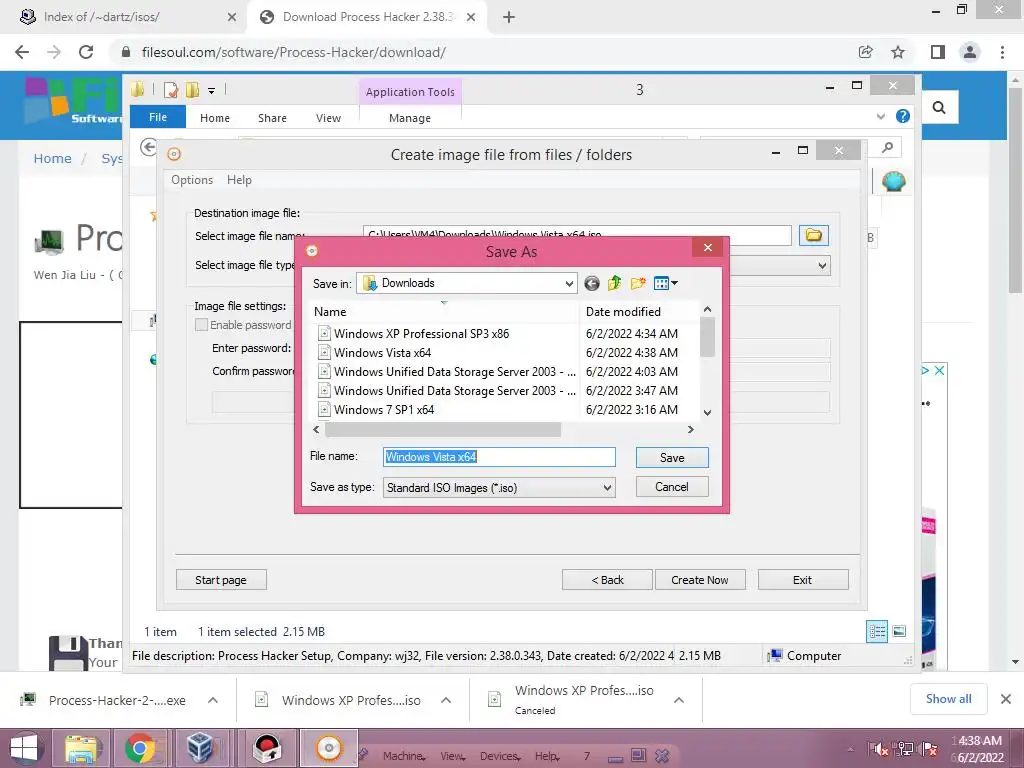The height and width of the screenshot is (768, 1024).
Task: Click Save button in Save As dialog
Action: pyautogui.click(x=672, y=458)
